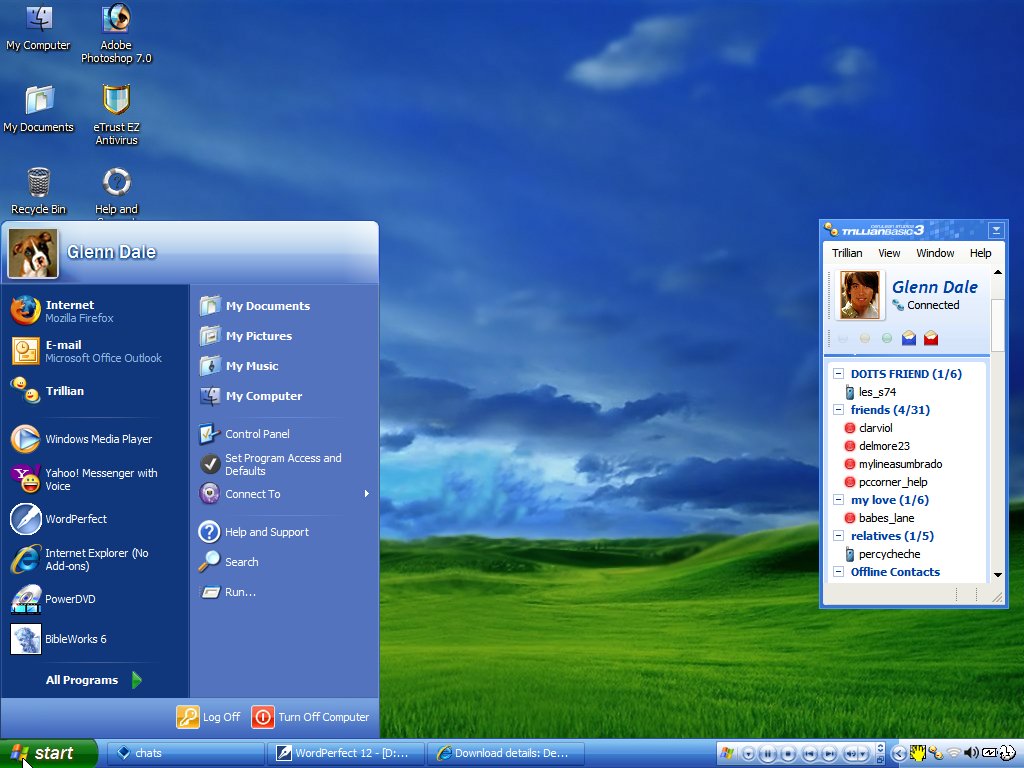Click the start button
1024x768 pixels.
point(48,753)
